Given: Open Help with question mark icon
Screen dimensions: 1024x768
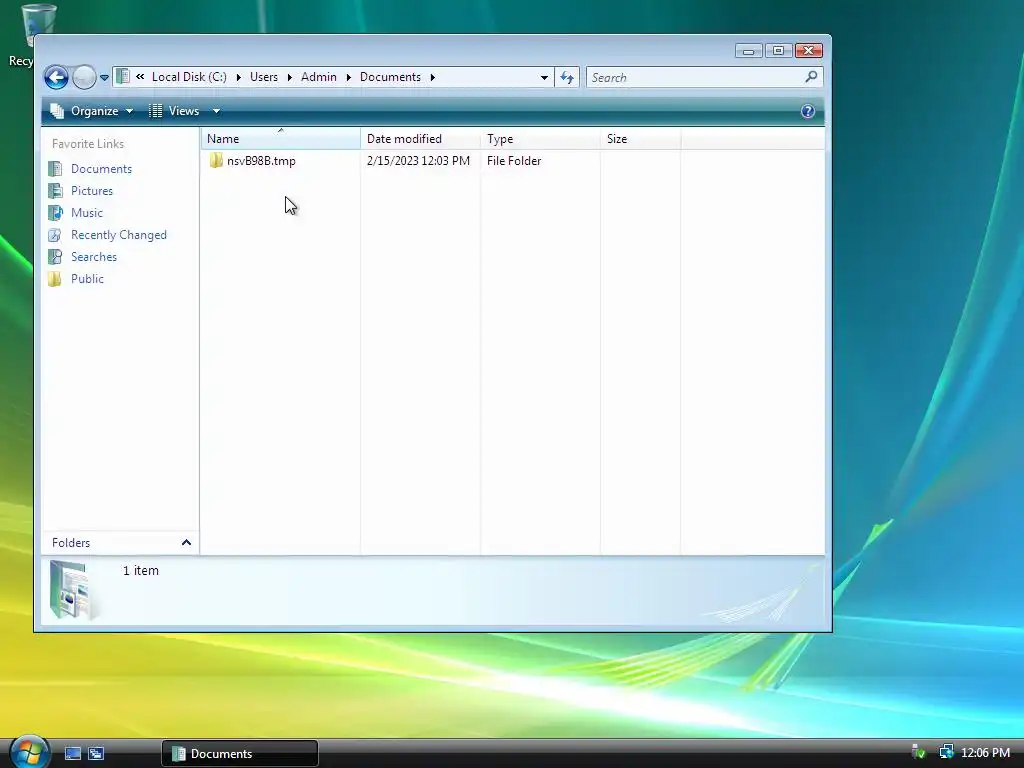Looking at the screenshot, I should 808,111.
